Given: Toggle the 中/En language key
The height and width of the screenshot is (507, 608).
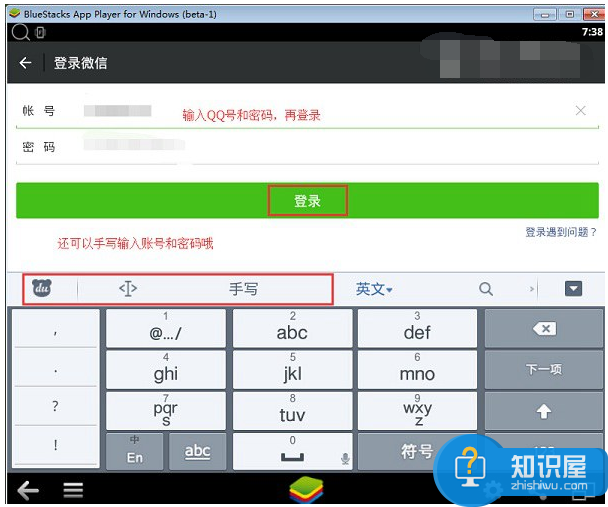Looking at the screenshot, I should (x=135, y=452).
